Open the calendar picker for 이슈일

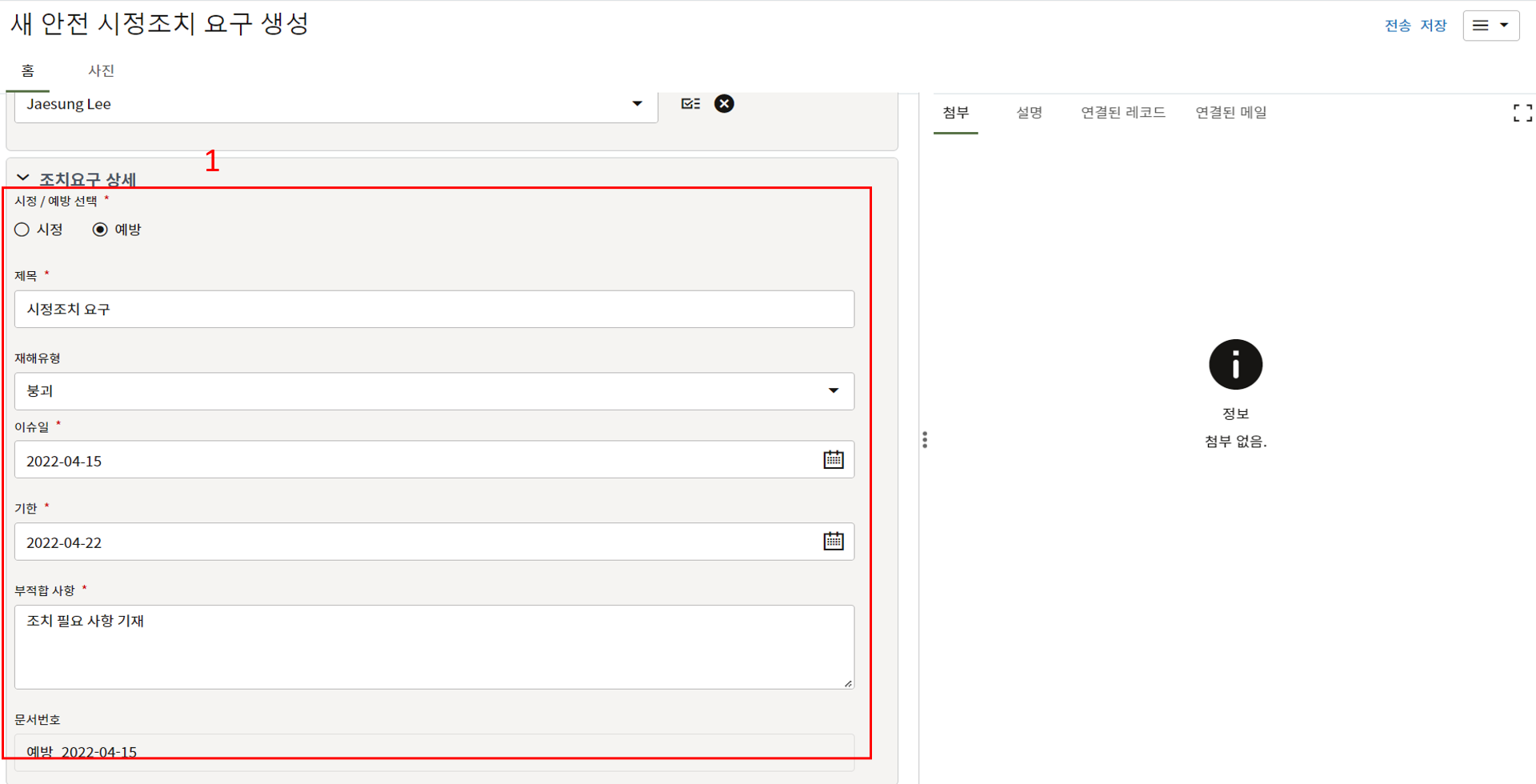click(x=833, y=460)
